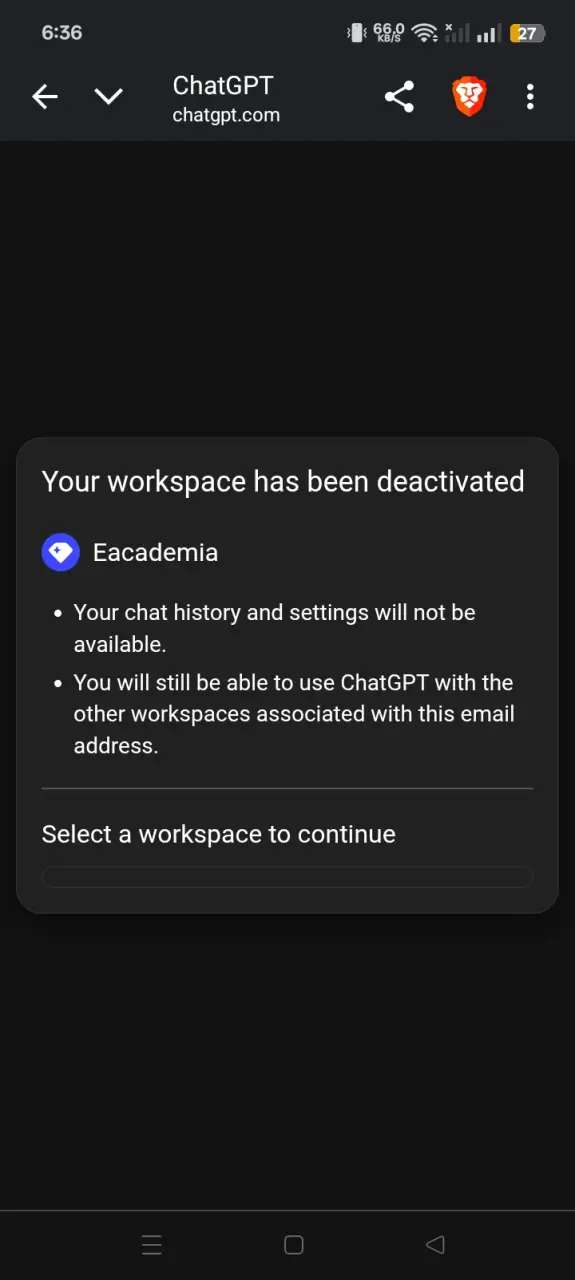The image size is (575, 1280).
Task: Share the page using the share icon
Action: (399, 97)
